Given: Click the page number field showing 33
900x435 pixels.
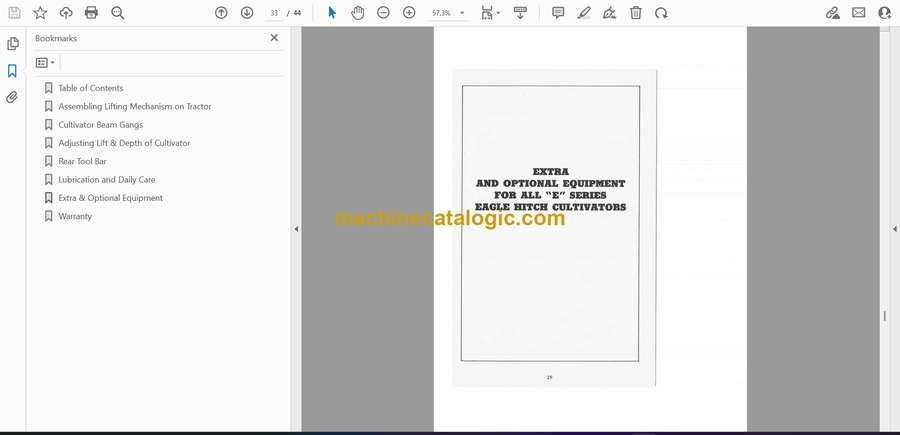Looking at the screenshot, I should pyautogui.click(x=274, y=13).
